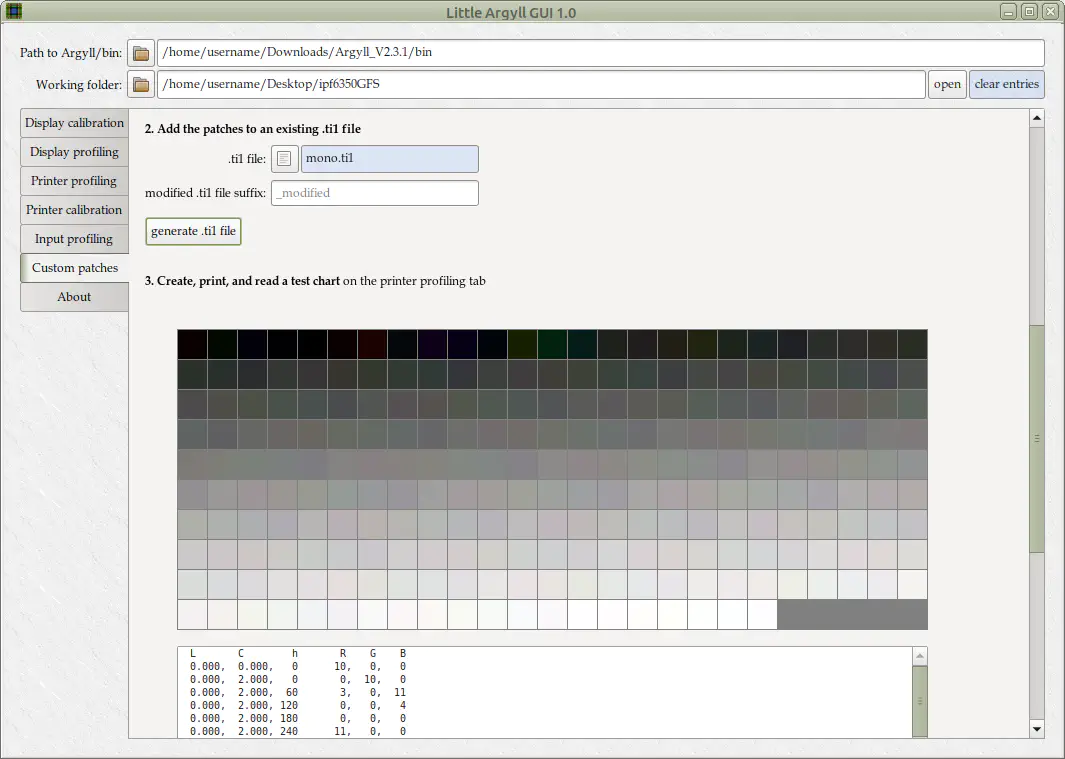Click the main panel scroll up arrow
This screenshot has height=759, width=1065.
[1036, 118]
